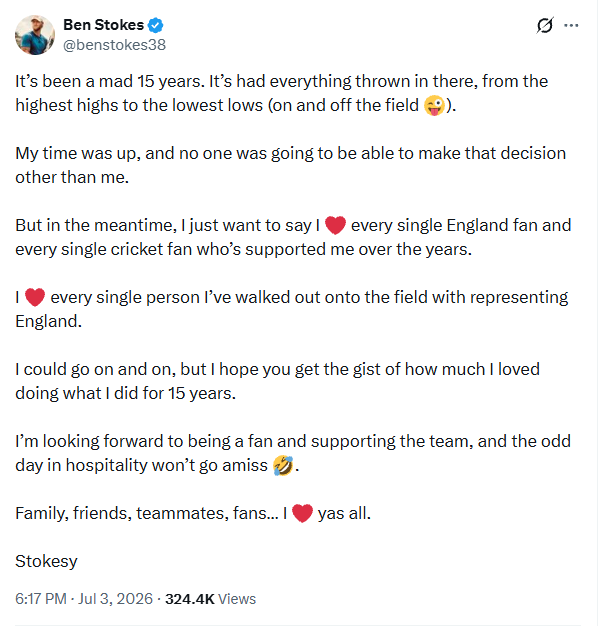Click the 'It's been a mad 15 years' sentence
The width and height of the screenshot is (616, 626).
(110, 81)
